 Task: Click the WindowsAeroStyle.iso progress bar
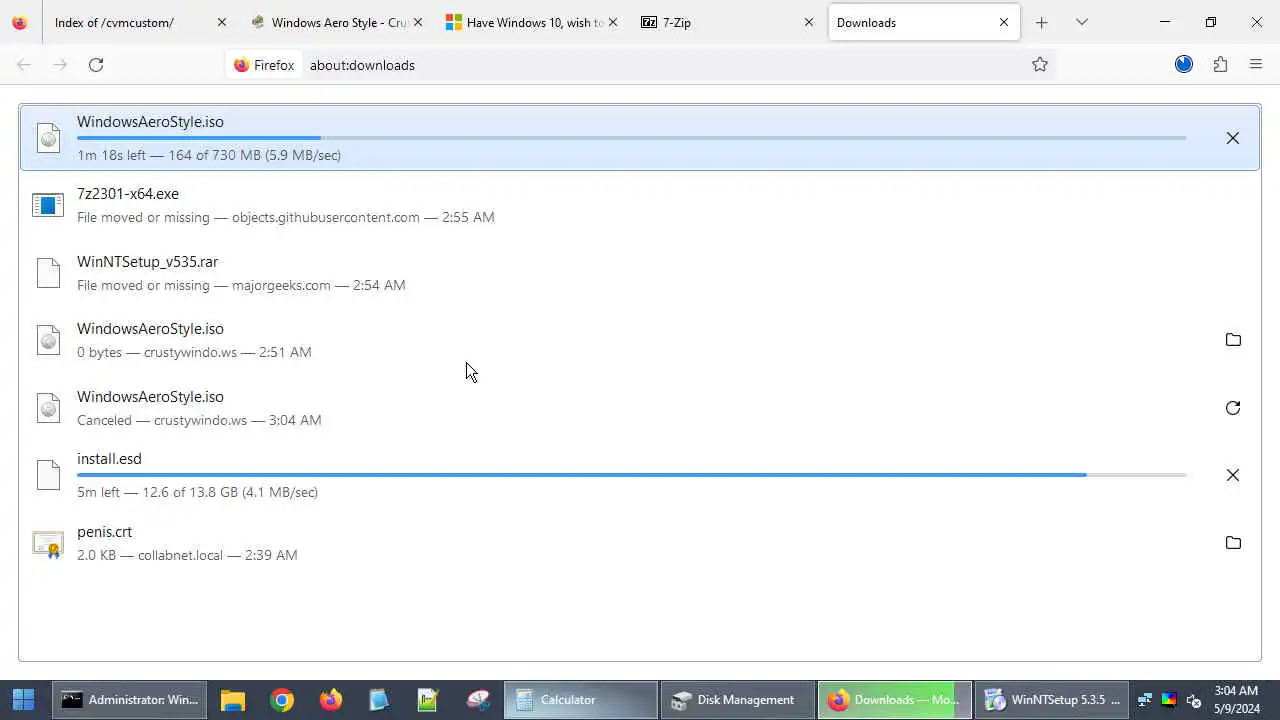pos(632,138)
